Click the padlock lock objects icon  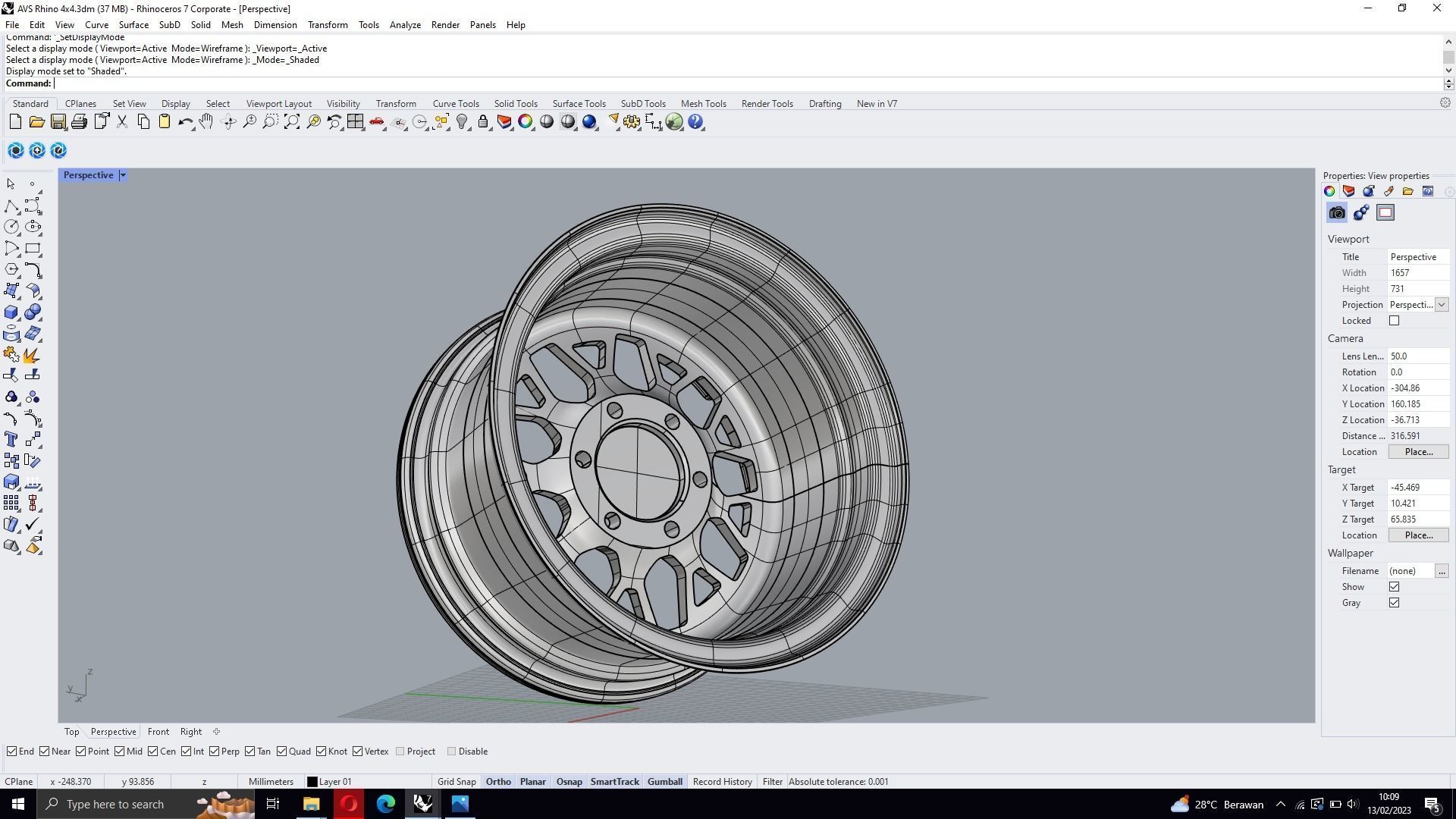pyautogui.click(x=483, y=121)
